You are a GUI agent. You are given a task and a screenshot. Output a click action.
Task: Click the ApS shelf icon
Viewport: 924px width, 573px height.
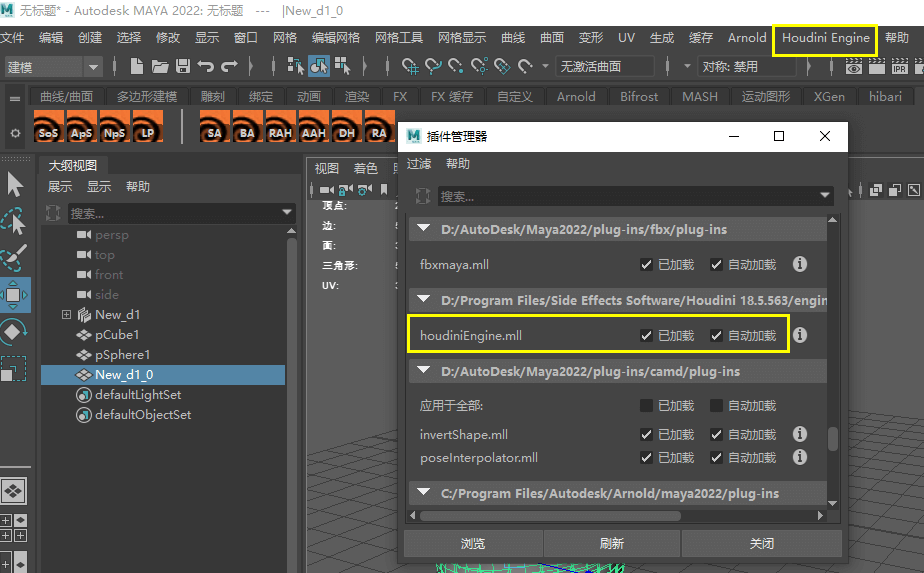(x=81, y=126)
